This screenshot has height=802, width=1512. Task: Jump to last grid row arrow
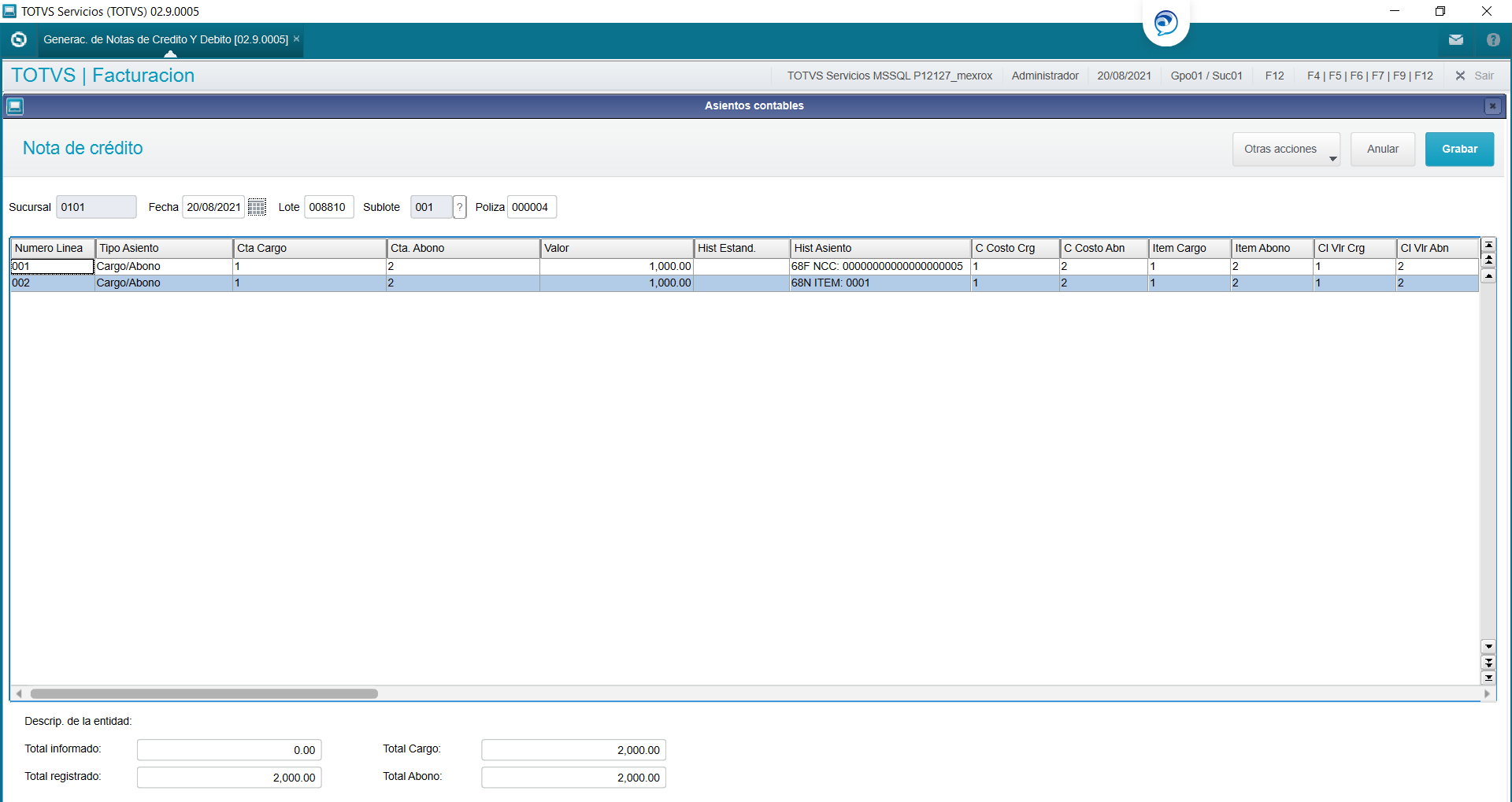[1488, 677]
